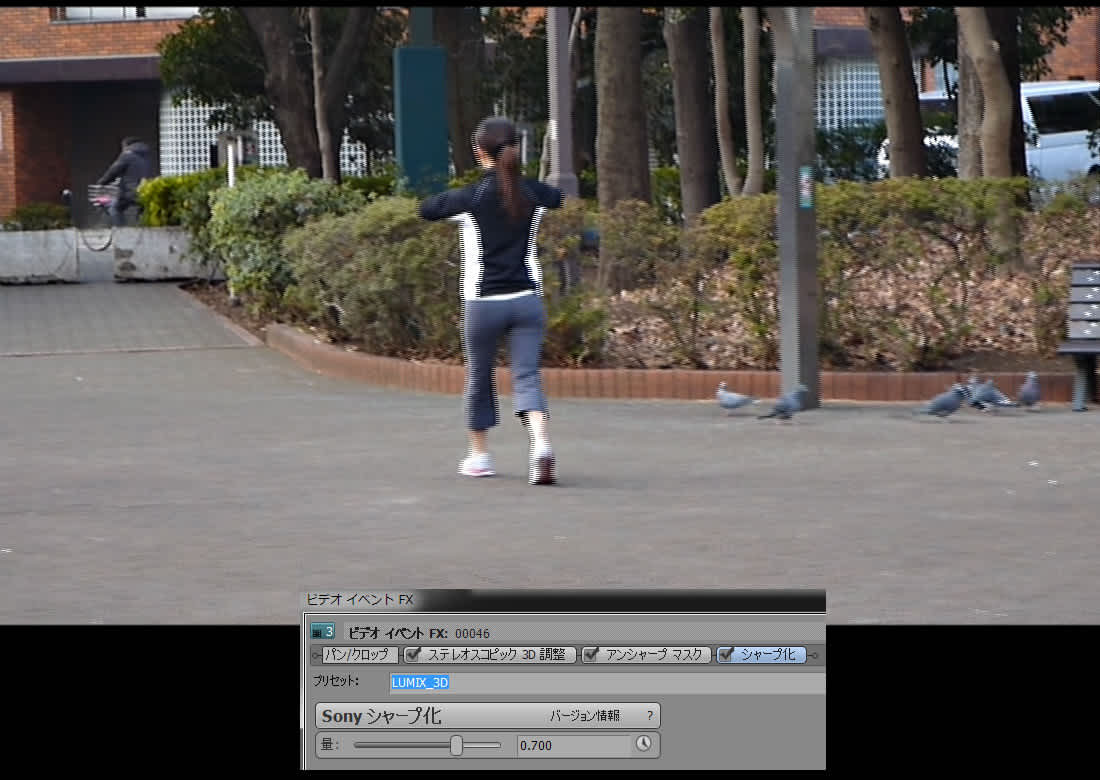The height and width of the screenshot is (780, 1100).
Task: Click the track 3 icon in FX header
Action: pyautogui.click(x=322, y=632)
